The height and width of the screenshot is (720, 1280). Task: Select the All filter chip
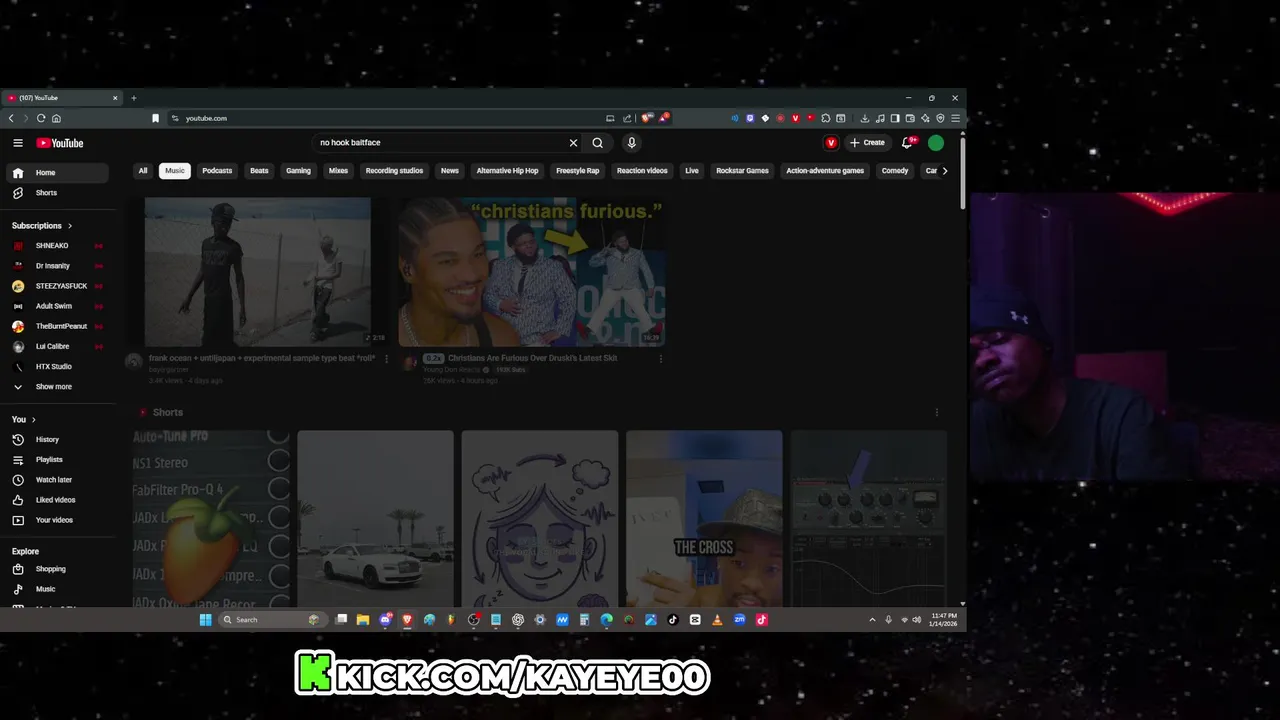click(x=143, y=171)
